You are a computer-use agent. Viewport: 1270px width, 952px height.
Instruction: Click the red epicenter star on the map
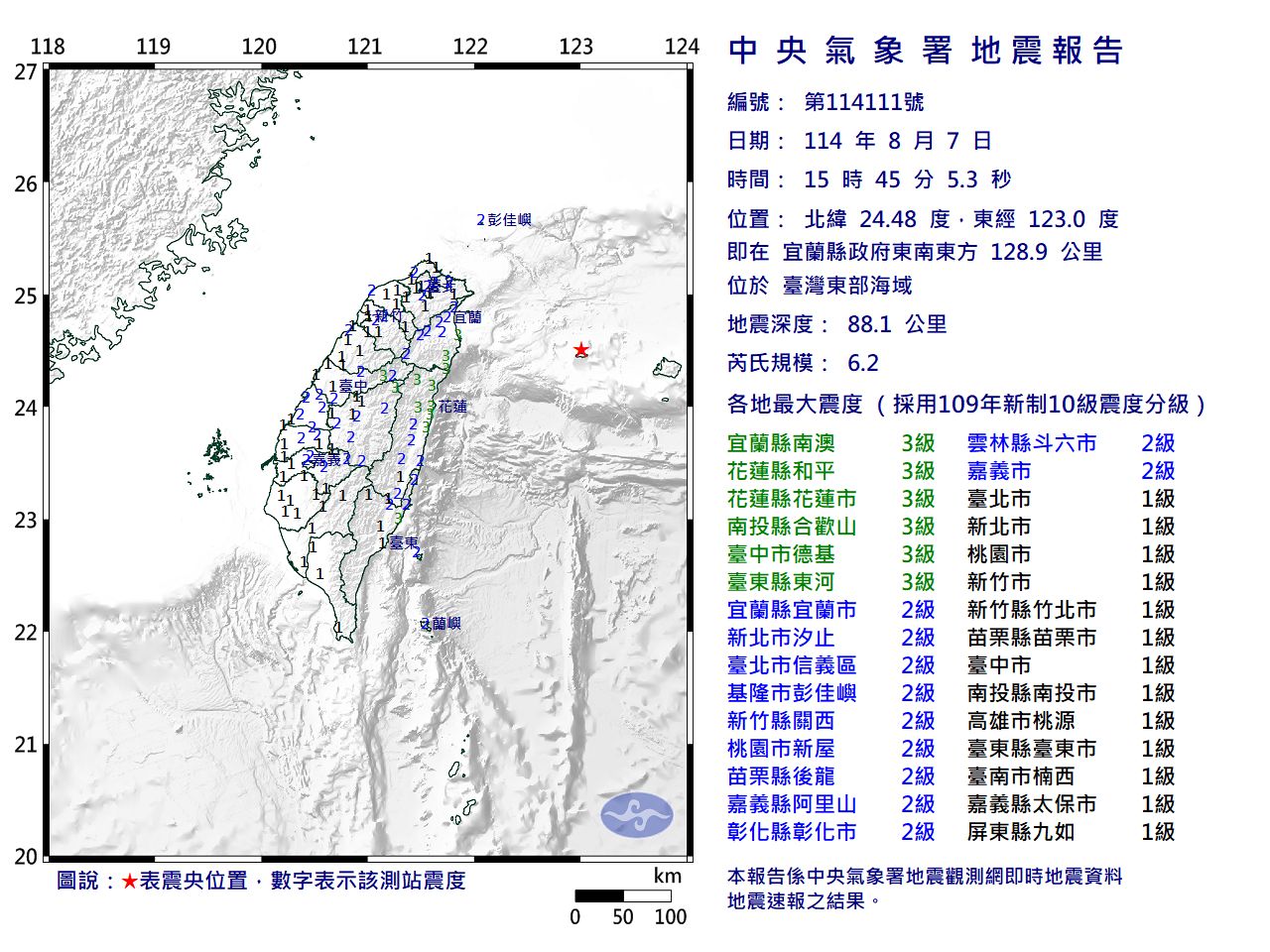tap(581, 349)
